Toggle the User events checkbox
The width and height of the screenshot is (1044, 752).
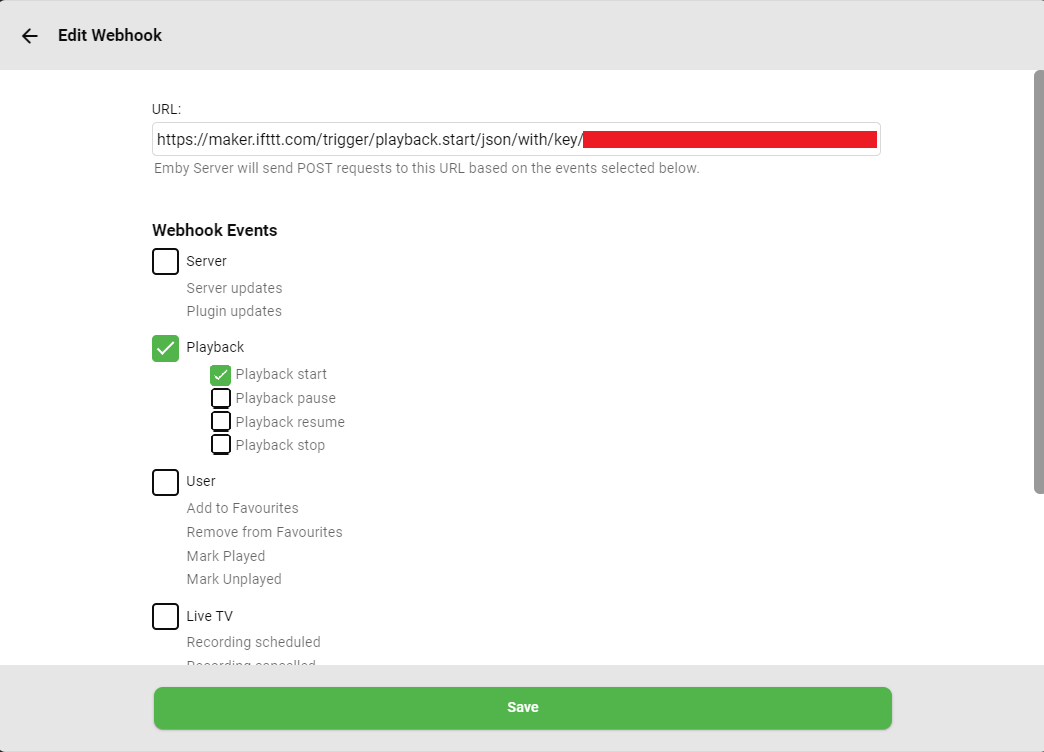coord(165,482)
